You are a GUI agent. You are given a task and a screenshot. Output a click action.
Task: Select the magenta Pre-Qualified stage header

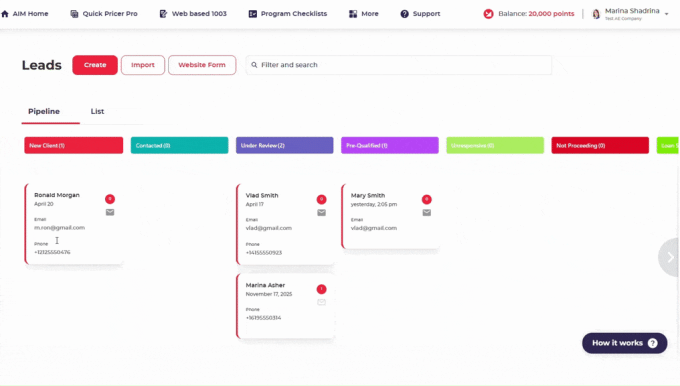(x=390, y=145)
